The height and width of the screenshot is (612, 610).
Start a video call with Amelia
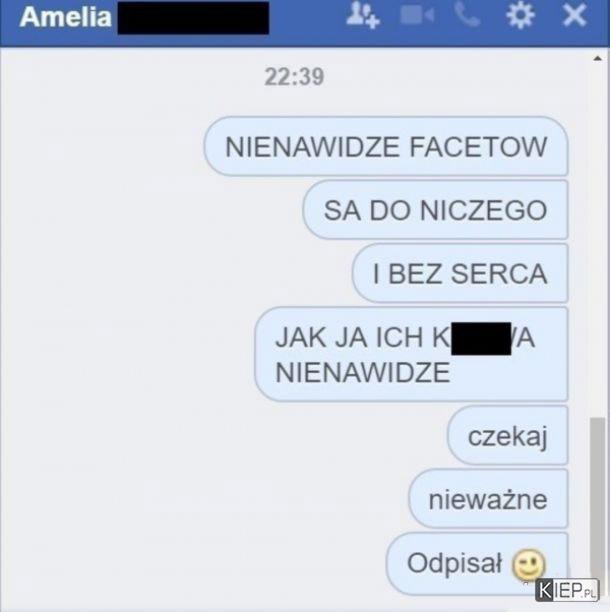coord(417,16)
